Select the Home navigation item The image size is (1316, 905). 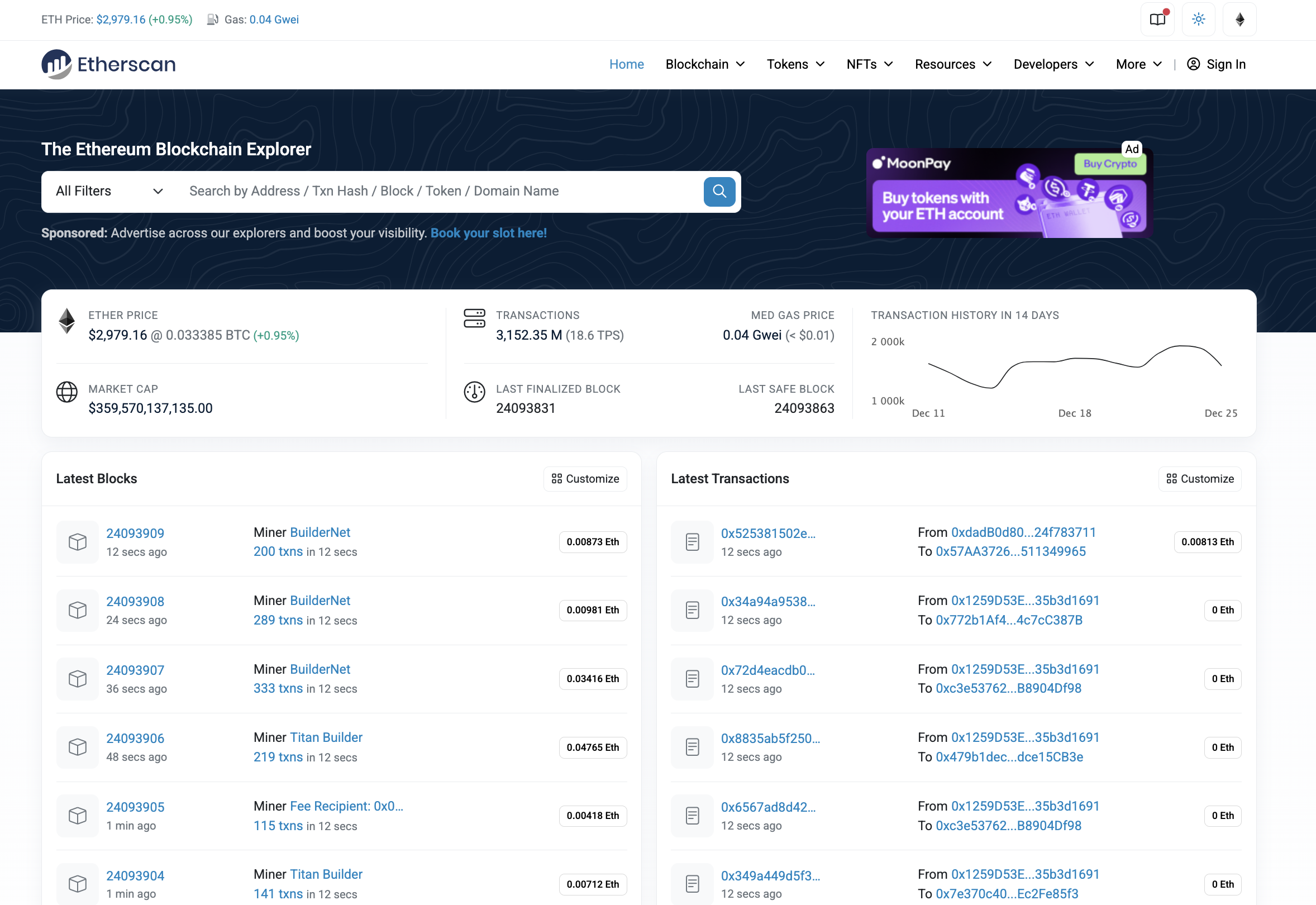click(626, 64)
